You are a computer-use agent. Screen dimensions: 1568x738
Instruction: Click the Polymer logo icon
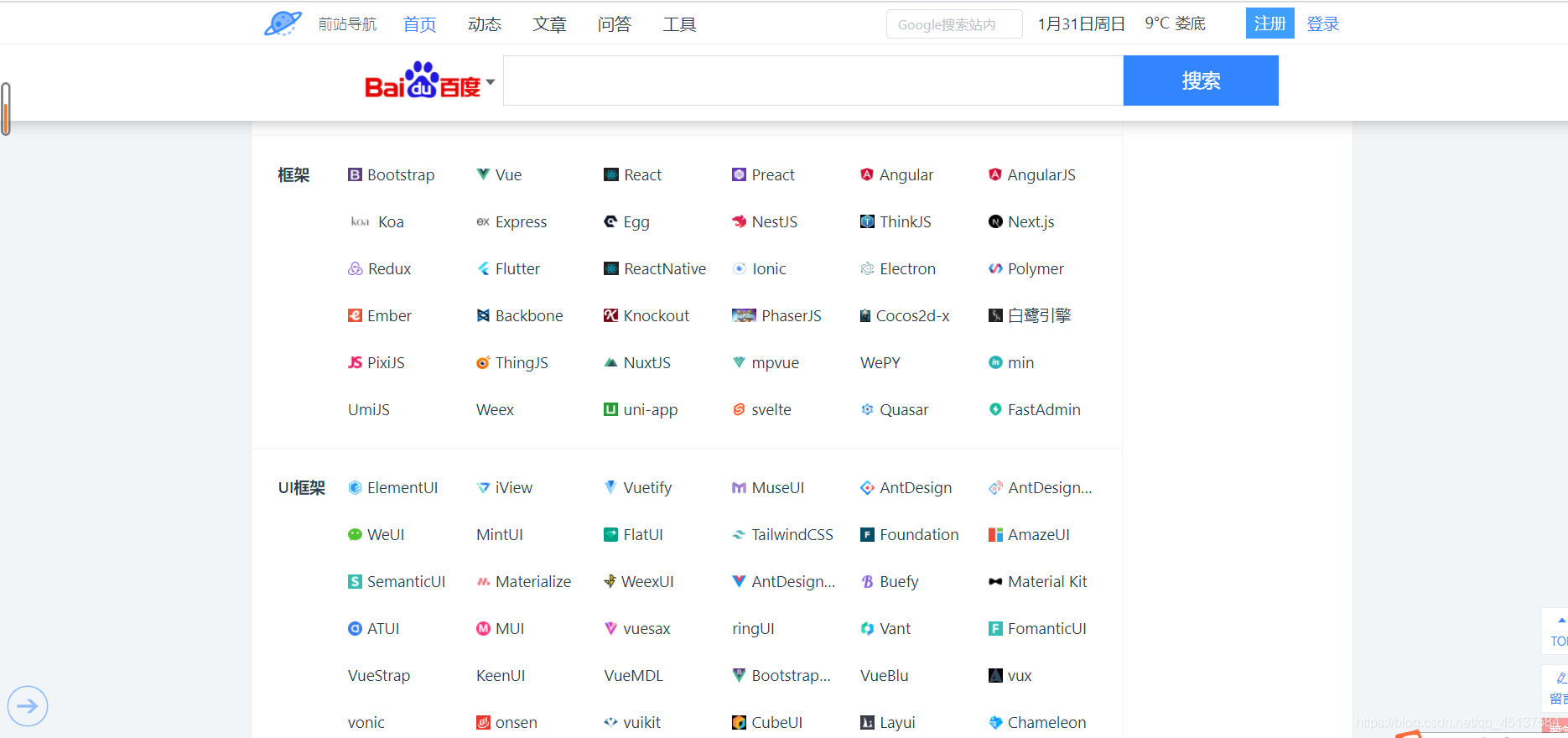[x=995, y=268]
